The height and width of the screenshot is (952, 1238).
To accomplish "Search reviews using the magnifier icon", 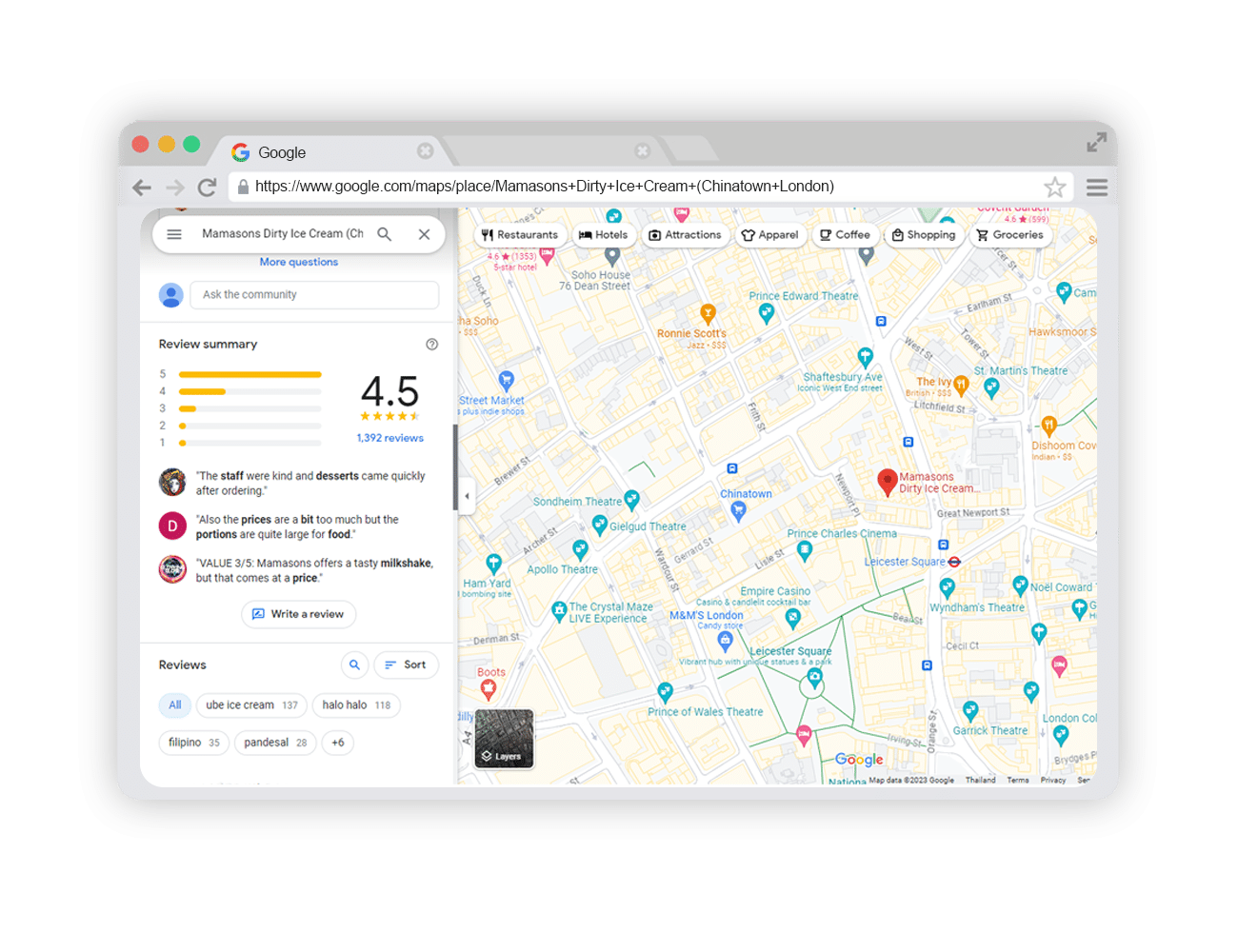I will tap(354, 665).
